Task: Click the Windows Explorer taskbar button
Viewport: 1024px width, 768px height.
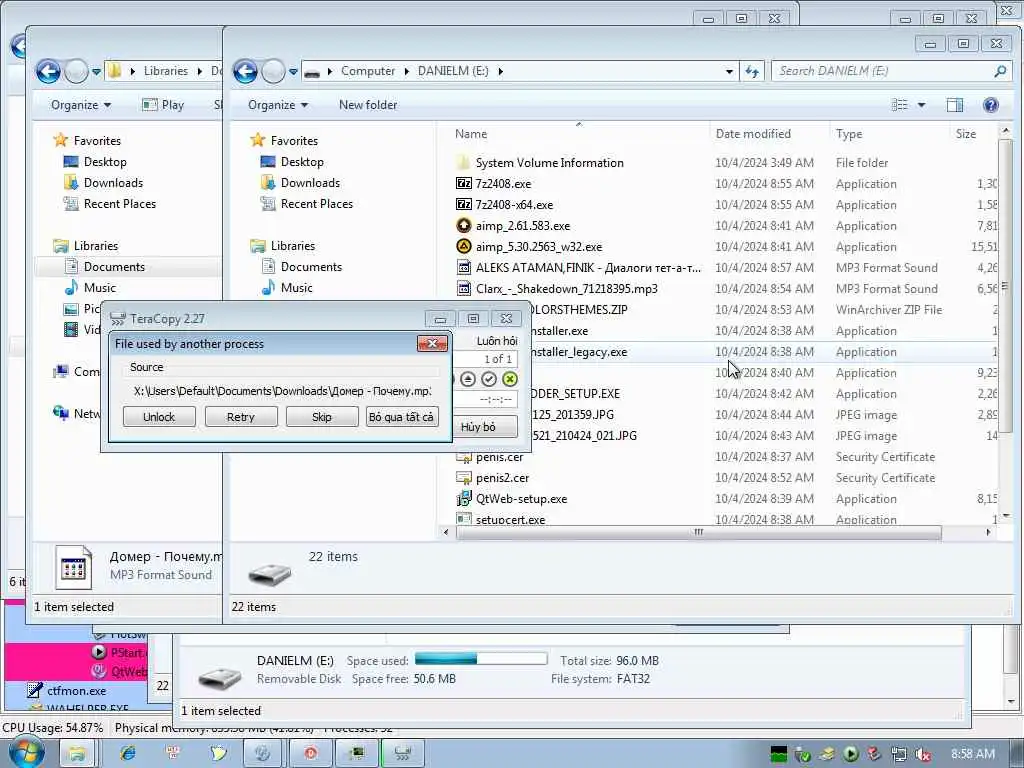Action: click(x=77, y=753)
